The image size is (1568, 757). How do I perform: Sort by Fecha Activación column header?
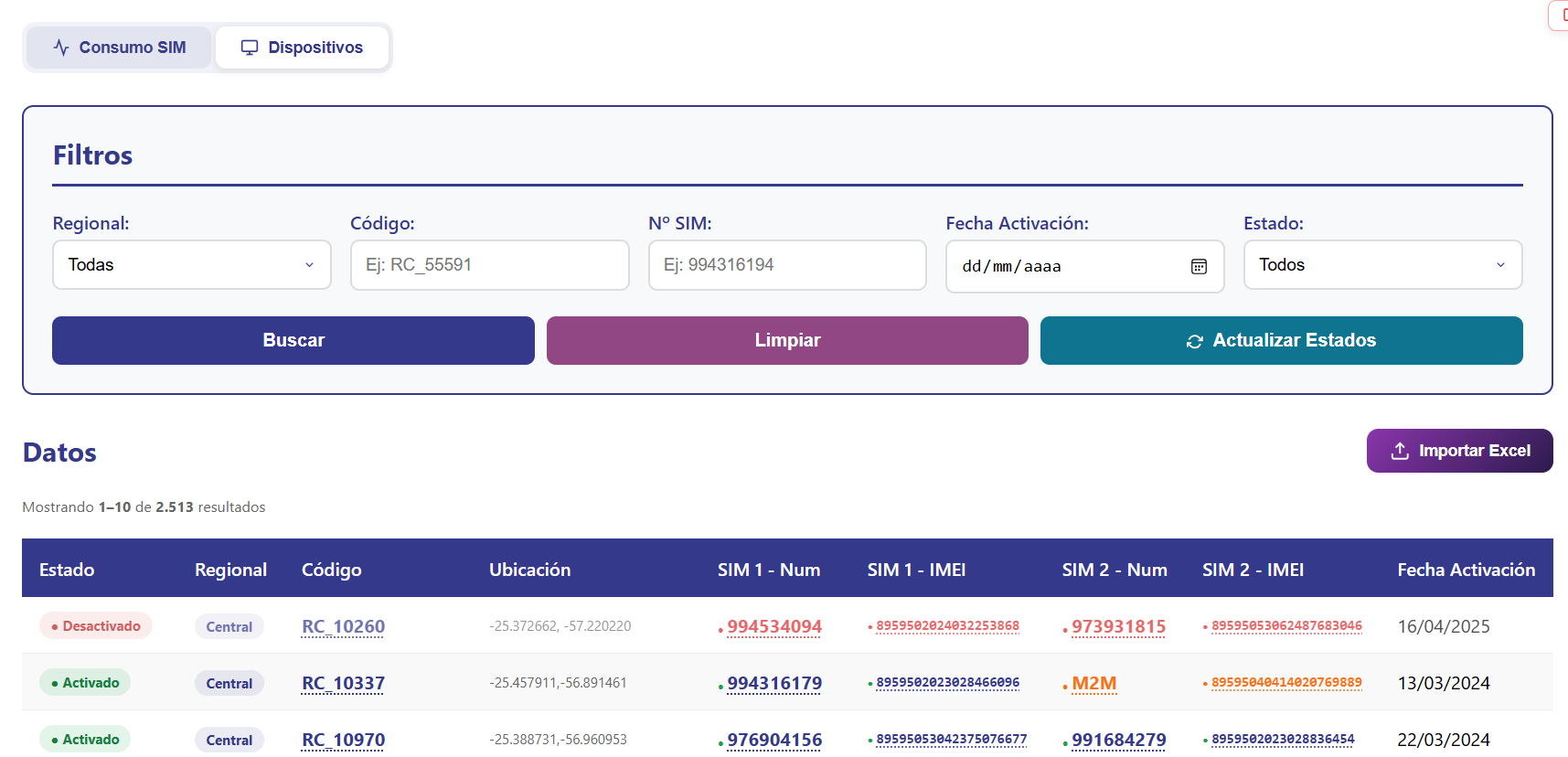[x=1466, y=570]
